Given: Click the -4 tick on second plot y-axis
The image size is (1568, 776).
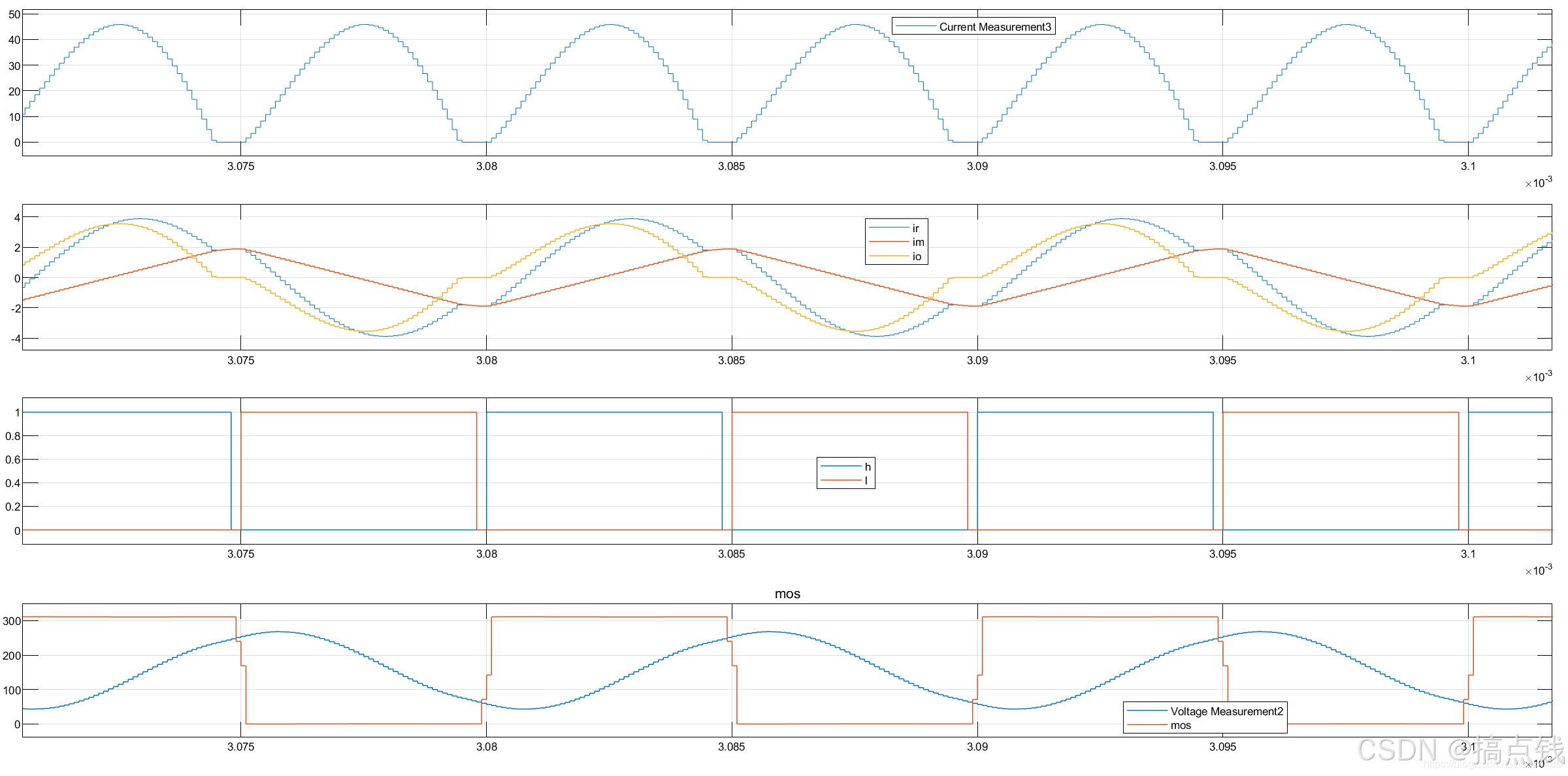Looking at the screenshot, I should point(15,339).
